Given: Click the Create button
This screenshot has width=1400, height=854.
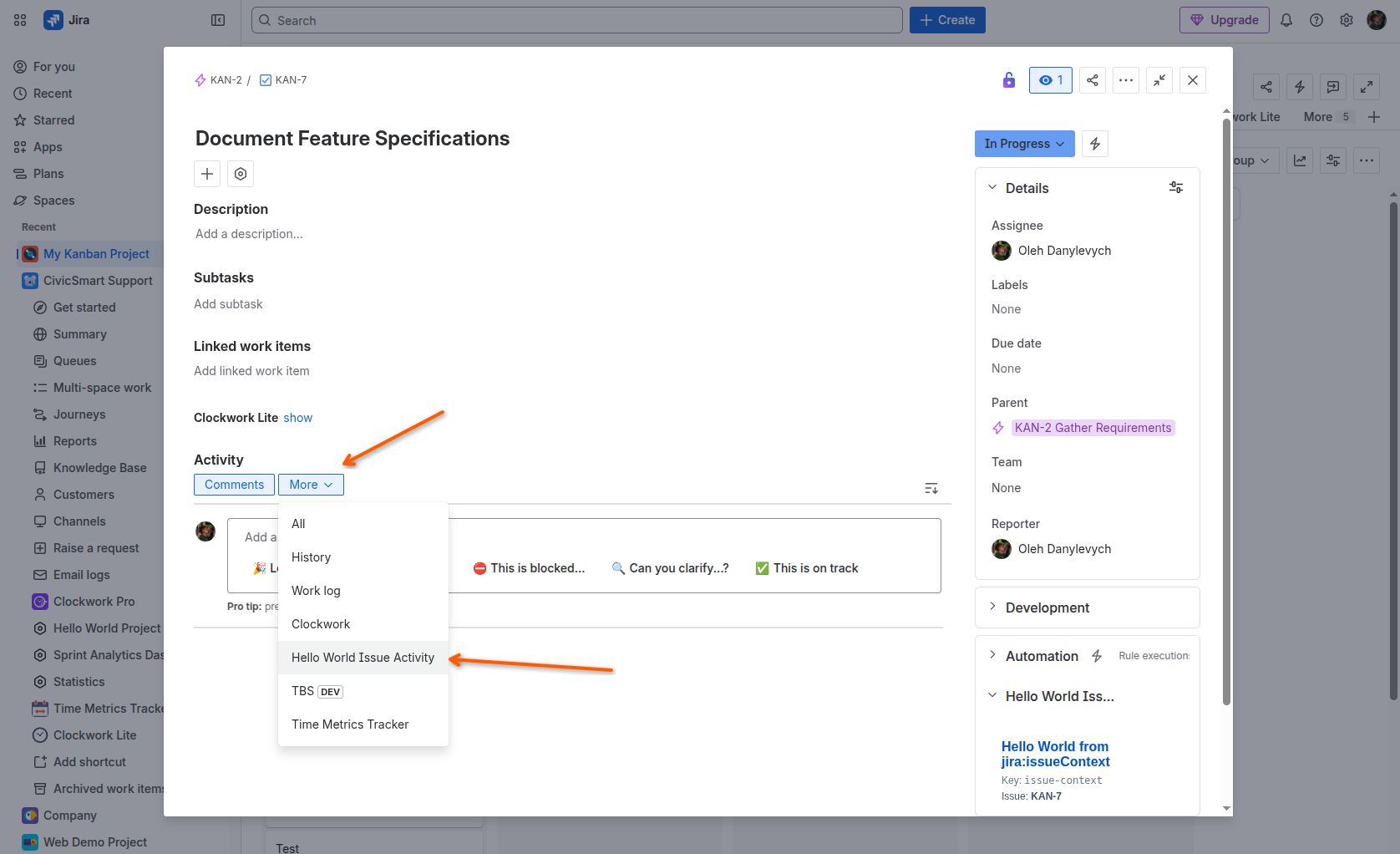Looking at the screenshot, I should pos(947,20).
